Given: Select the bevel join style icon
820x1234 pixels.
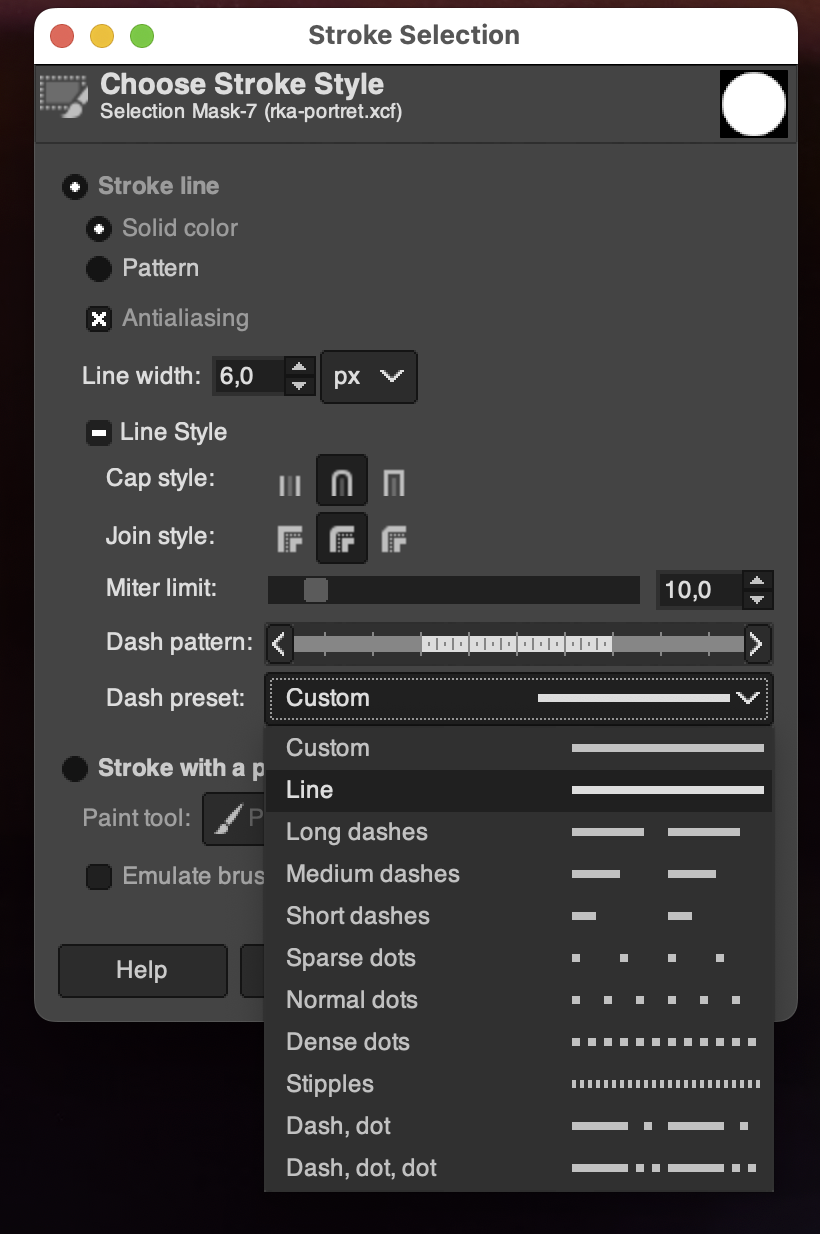Looking at the screenshot, I should (394, 541).
